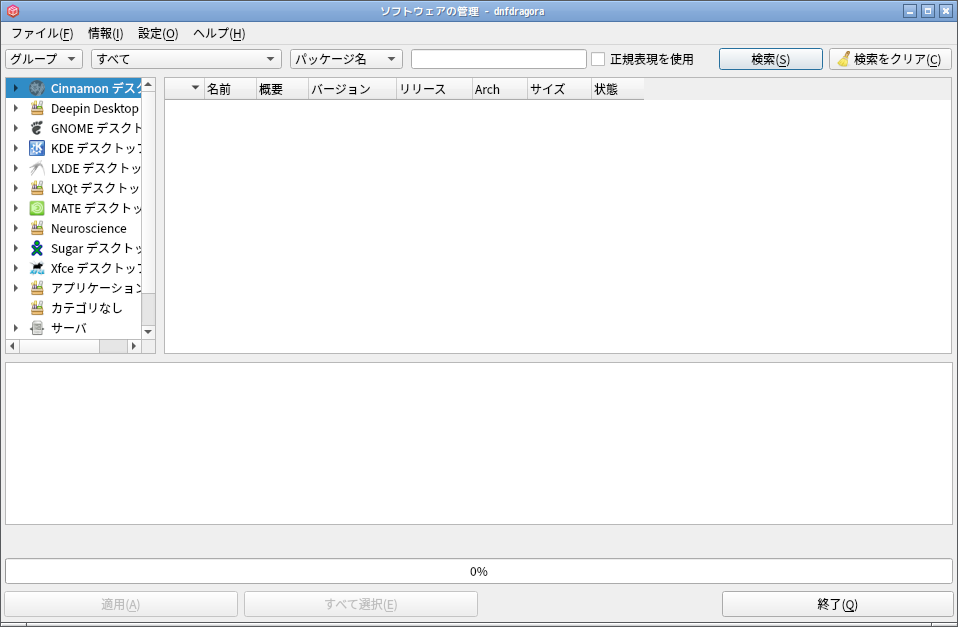Select the Neuroscience group row
Viewport: 958px width, 627px height.
click(74, 228)
